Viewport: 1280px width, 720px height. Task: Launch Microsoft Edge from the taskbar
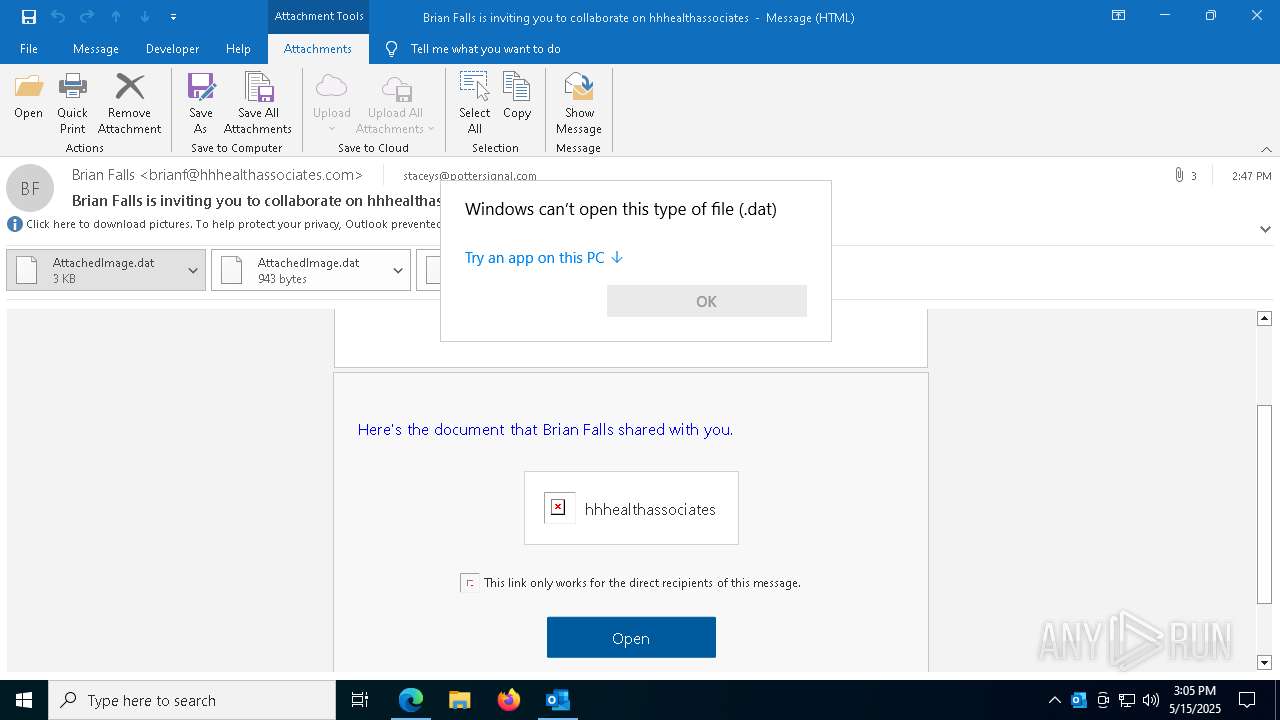click(411, 700)
